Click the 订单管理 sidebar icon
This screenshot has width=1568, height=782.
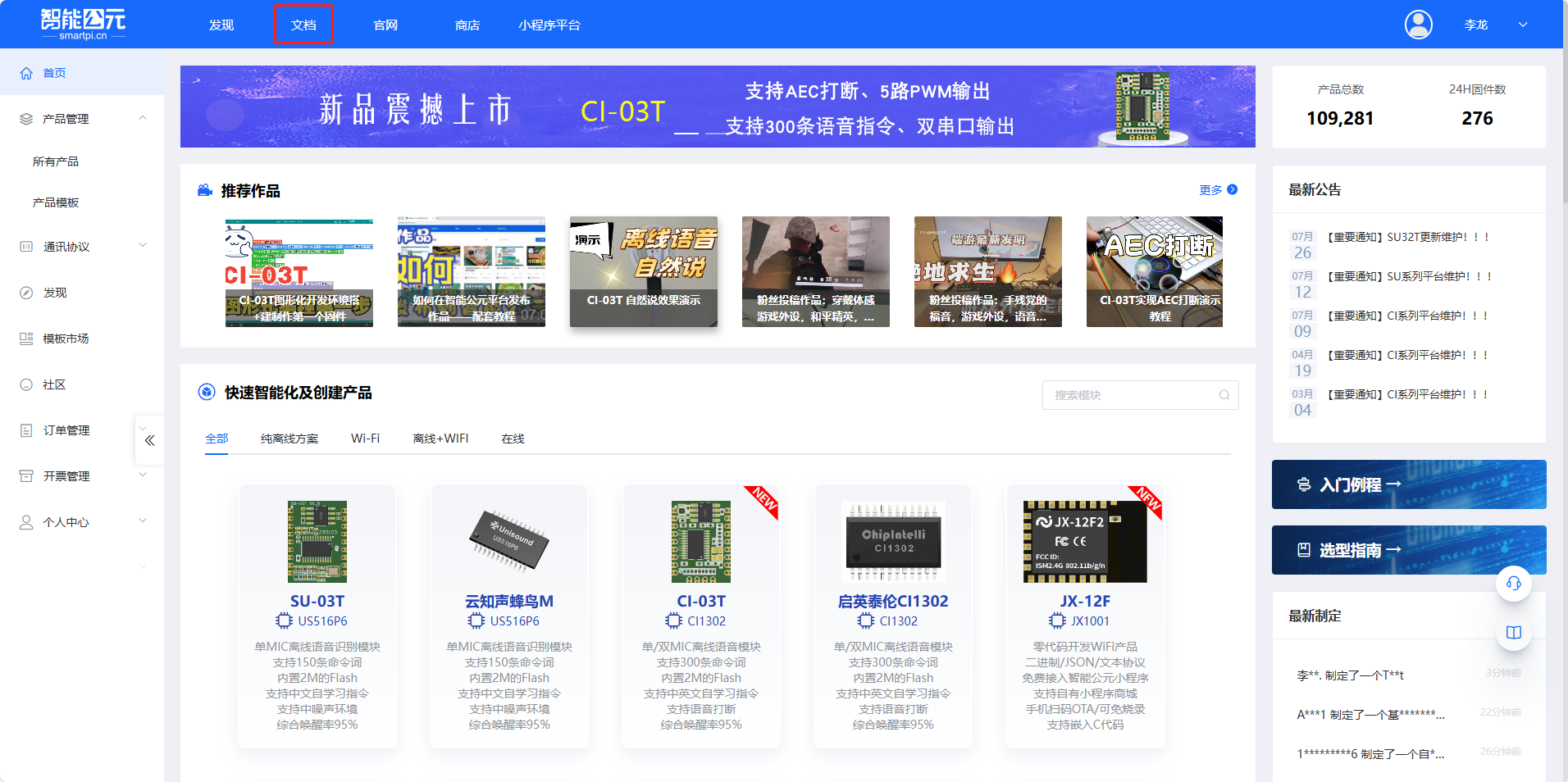click(x=25, y=430)
